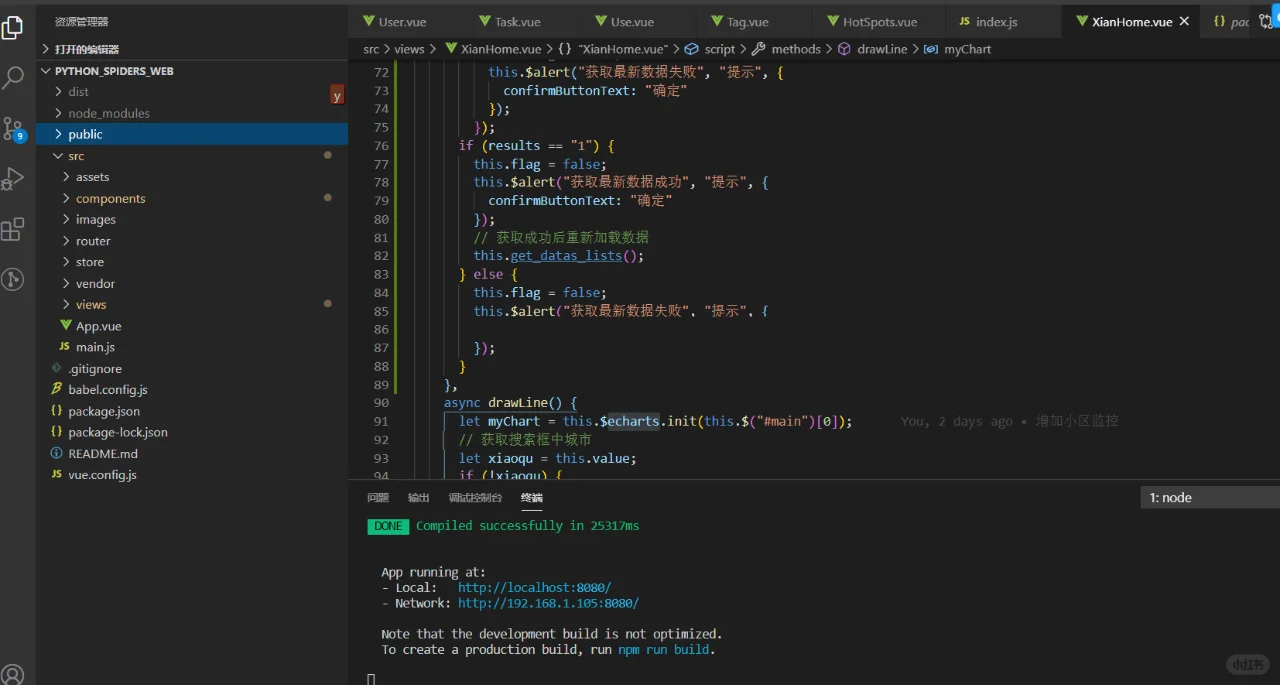Open the Extensions view
The height and width of the screenshot is (685, 1280).
point(13,229)
